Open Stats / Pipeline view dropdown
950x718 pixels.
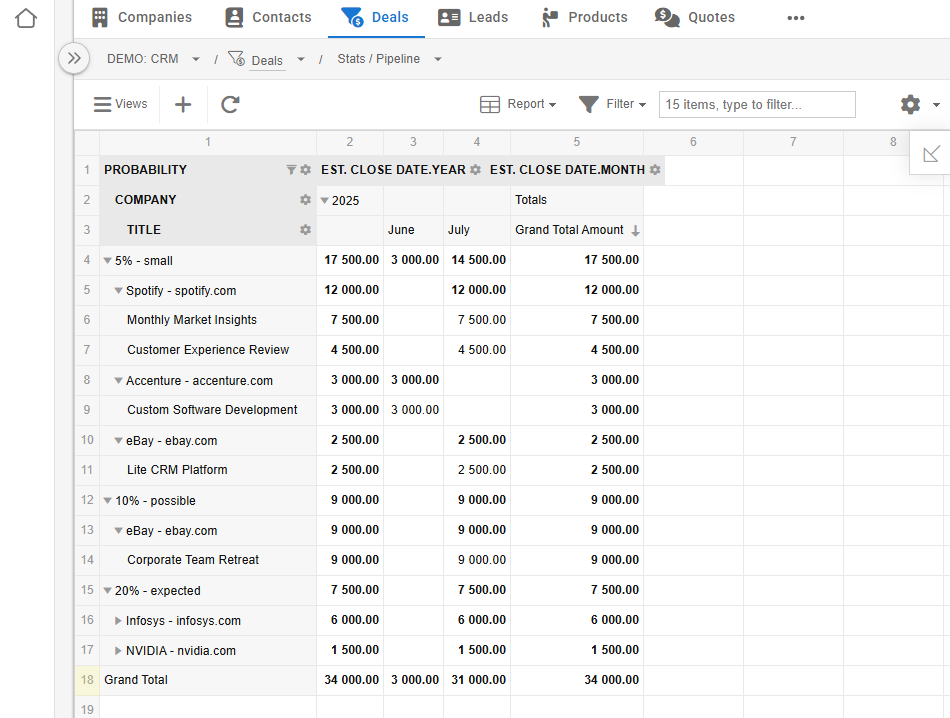coord(438,59)
